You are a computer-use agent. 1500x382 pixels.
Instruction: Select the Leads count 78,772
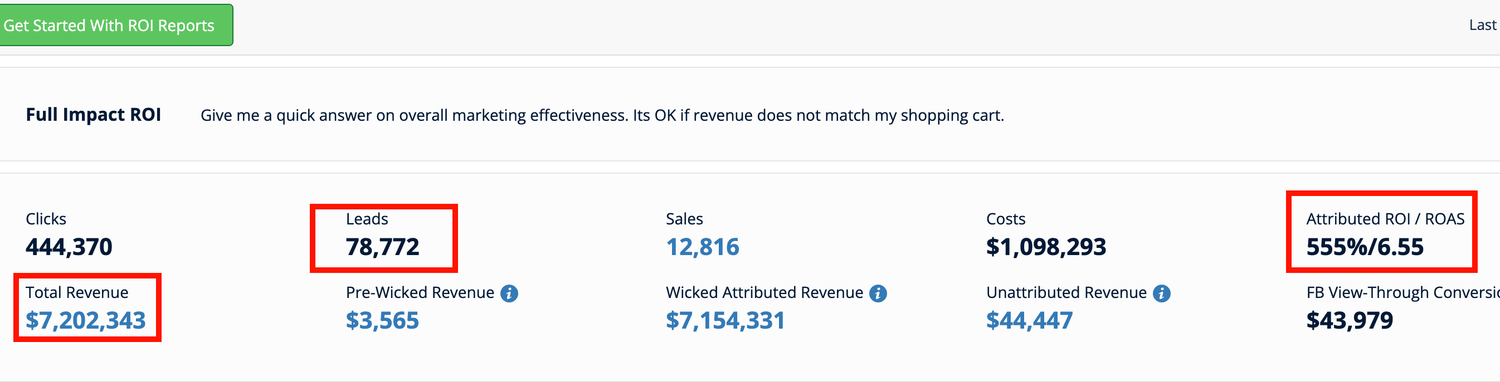tap(382, 247)
